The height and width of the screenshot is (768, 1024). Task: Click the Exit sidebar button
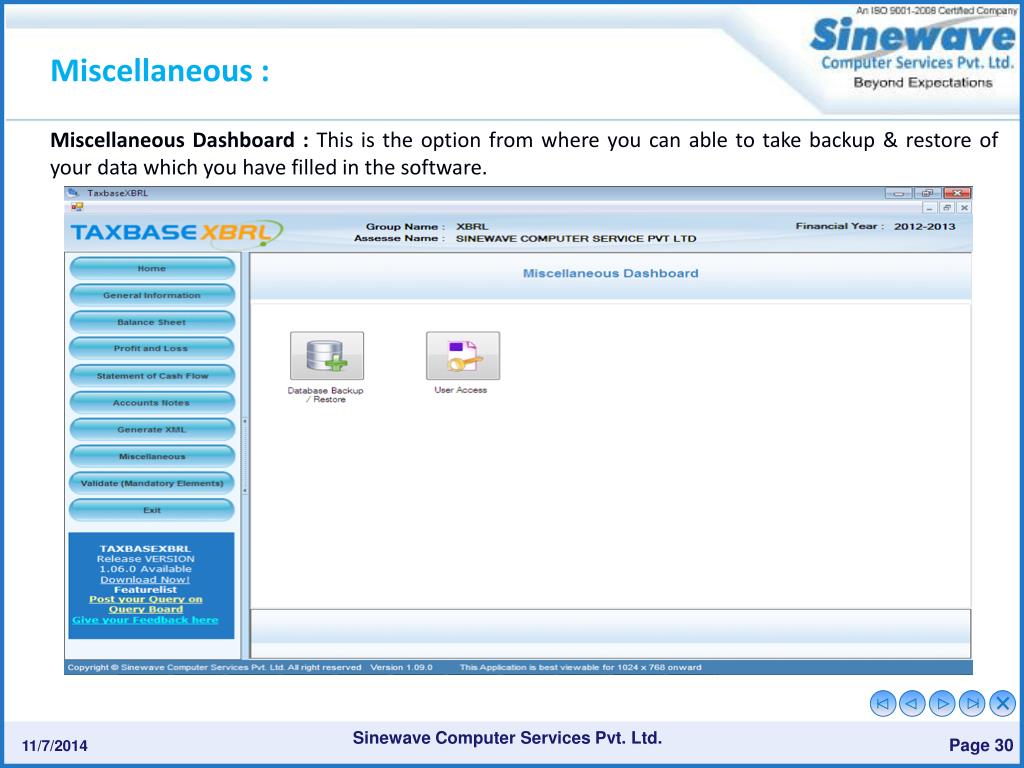pyautogui.click(x=152, y=510)
